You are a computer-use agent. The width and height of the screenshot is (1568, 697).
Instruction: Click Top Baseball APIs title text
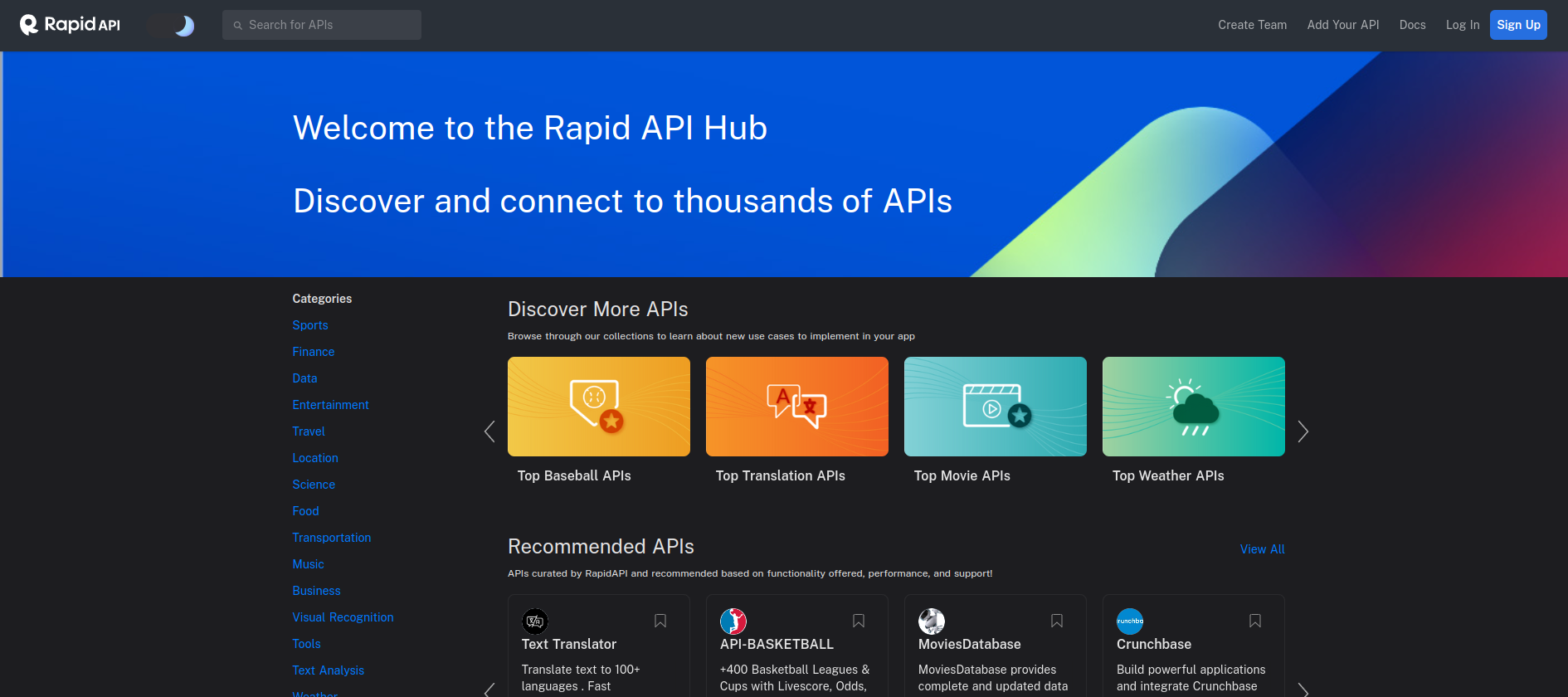click(574, 475)
